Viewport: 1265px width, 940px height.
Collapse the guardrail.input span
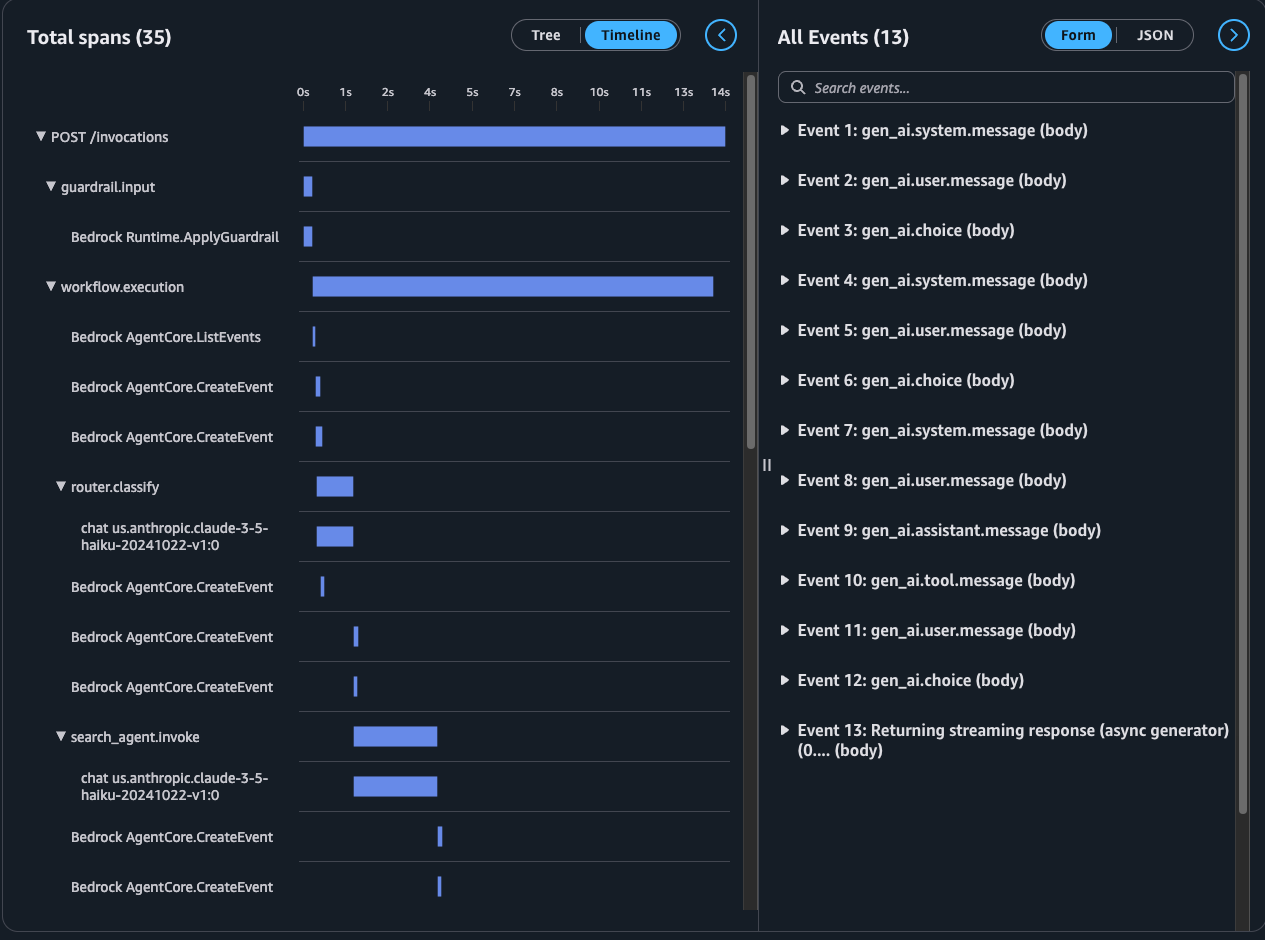[x=51, y=187]
